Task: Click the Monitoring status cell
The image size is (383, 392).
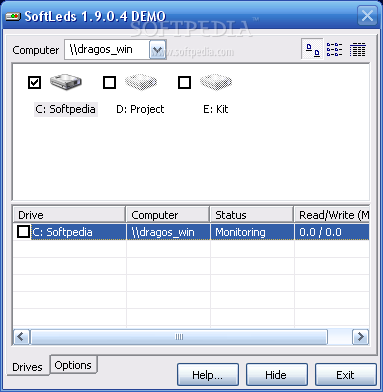Action: click(x=252, y=232)
